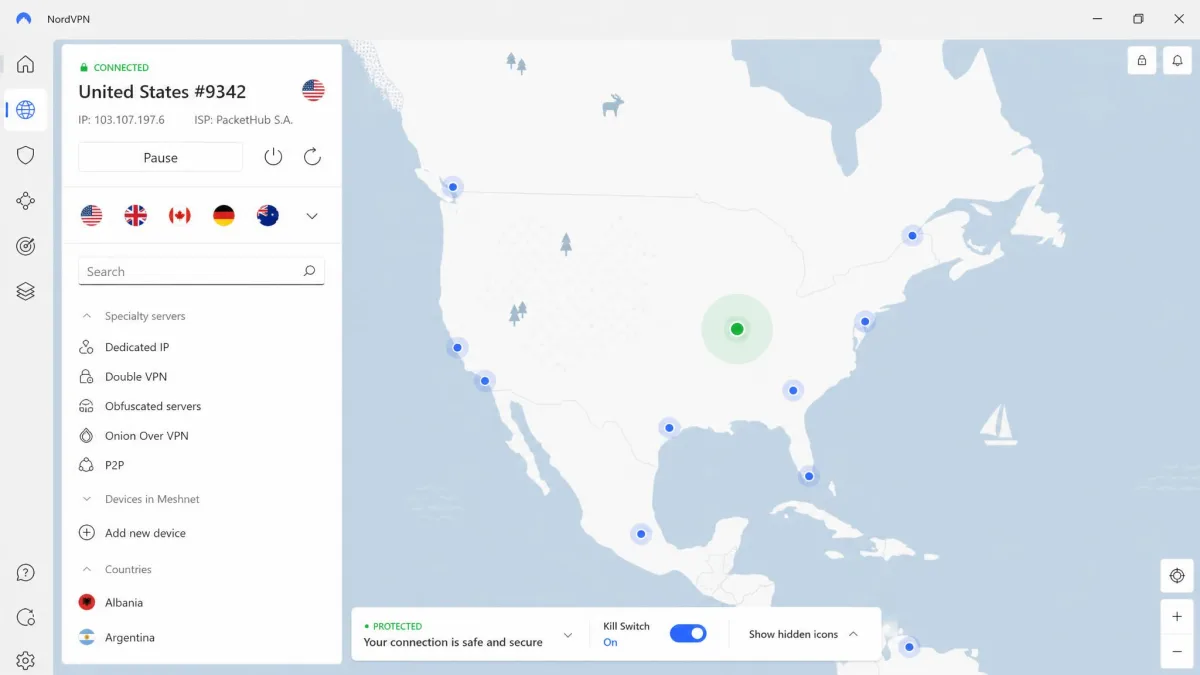This screenshot has height=675, width=1200.
Task: Open the Dark Web Monitor target icon
Action: (26, 246)
